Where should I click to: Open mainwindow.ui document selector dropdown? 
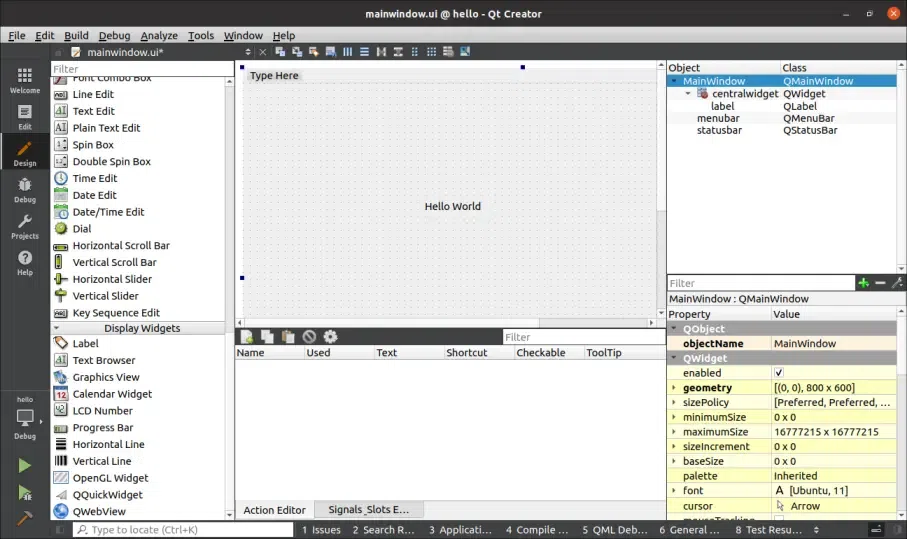[x=248, y=52]
